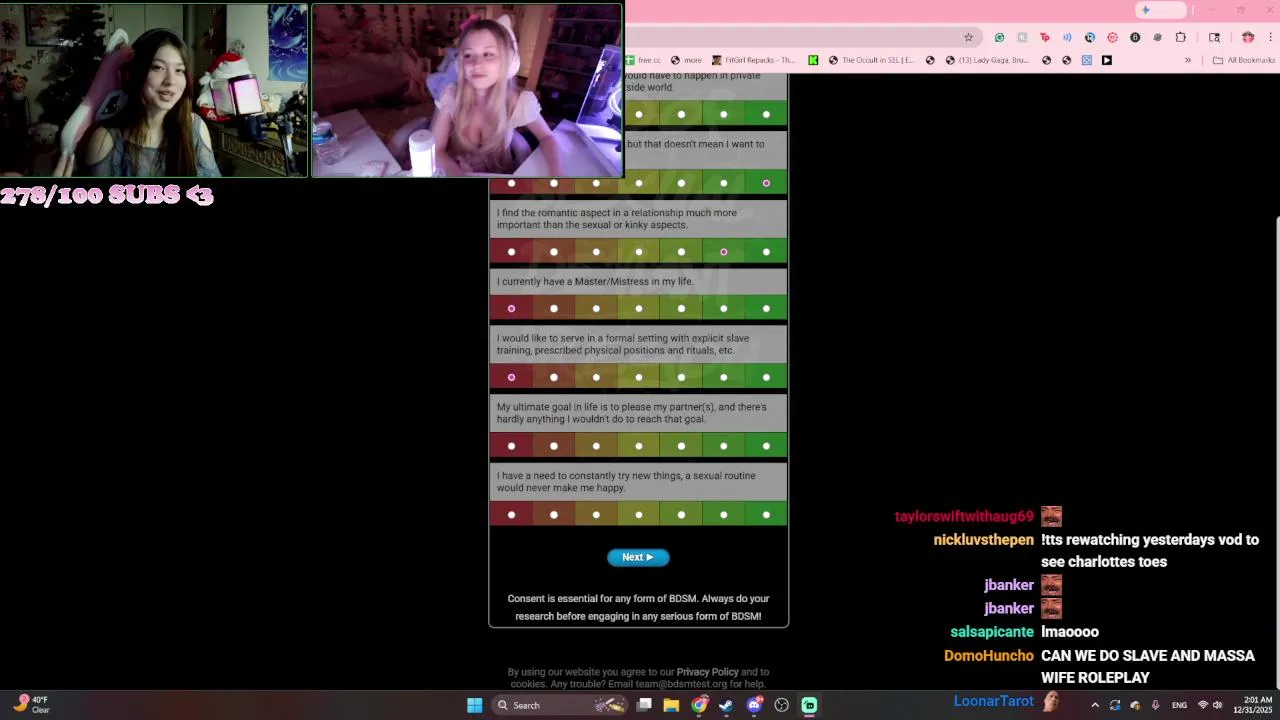Select leftmost red option for 'My ultimate goal' statement
This screenshot has width=1280, height=720.
pyautogui.click(x=511, y=446)
